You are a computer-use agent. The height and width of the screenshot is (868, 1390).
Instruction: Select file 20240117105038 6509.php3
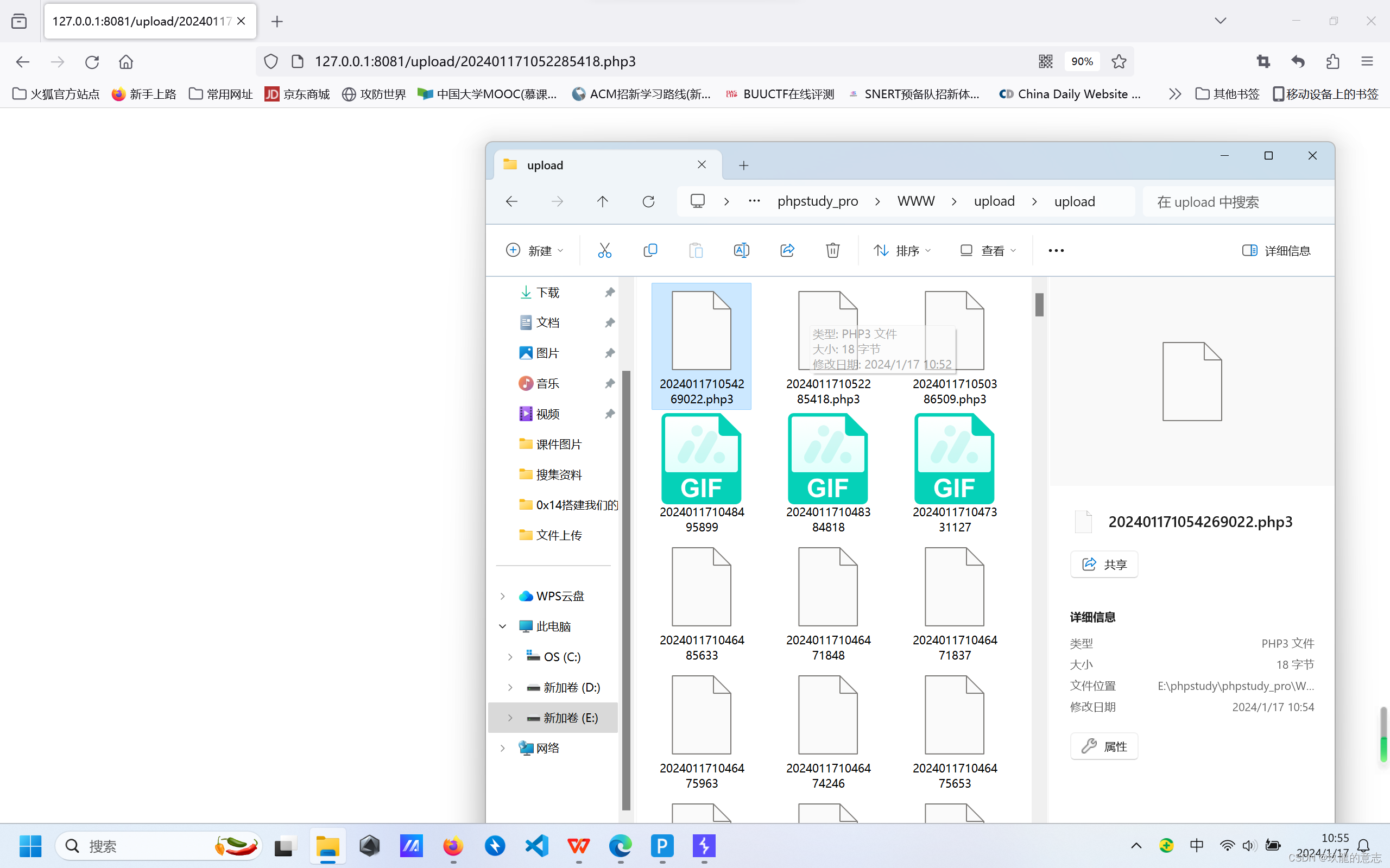pos(955,347)
